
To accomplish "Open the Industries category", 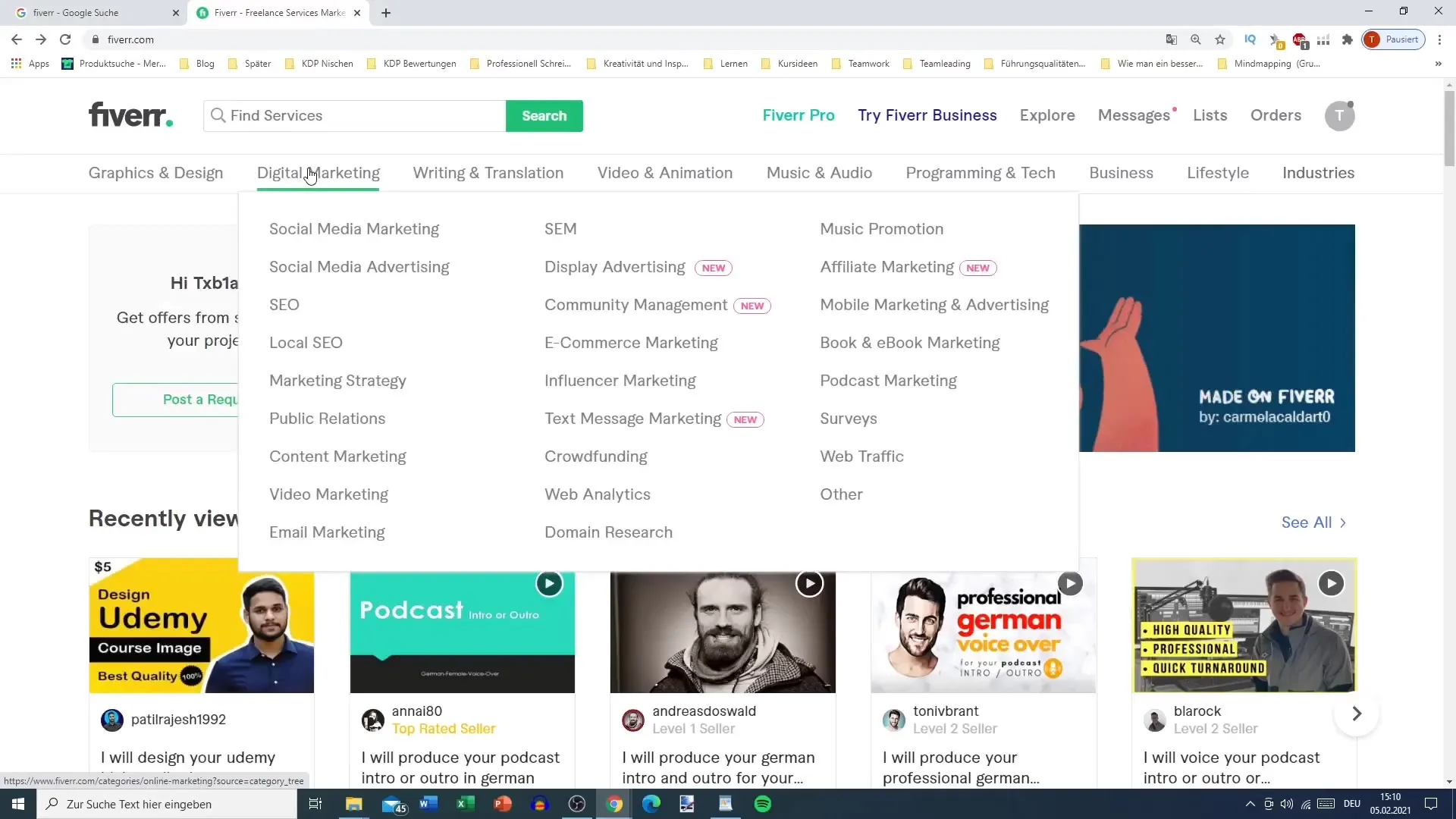I will [x=1318, y=173].
